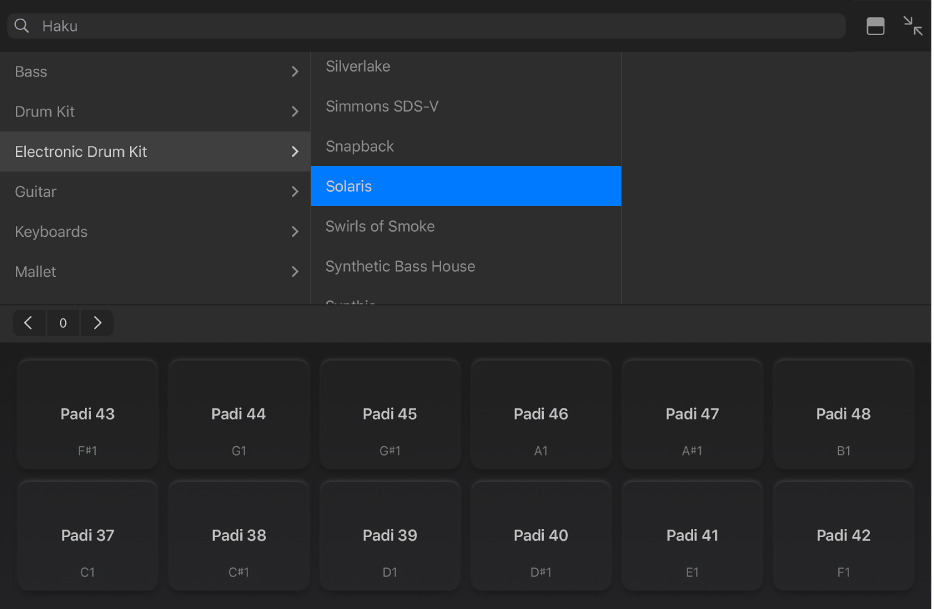Select the Electronic Drum Kit category

pyautogui.click(x=81, y=152)
